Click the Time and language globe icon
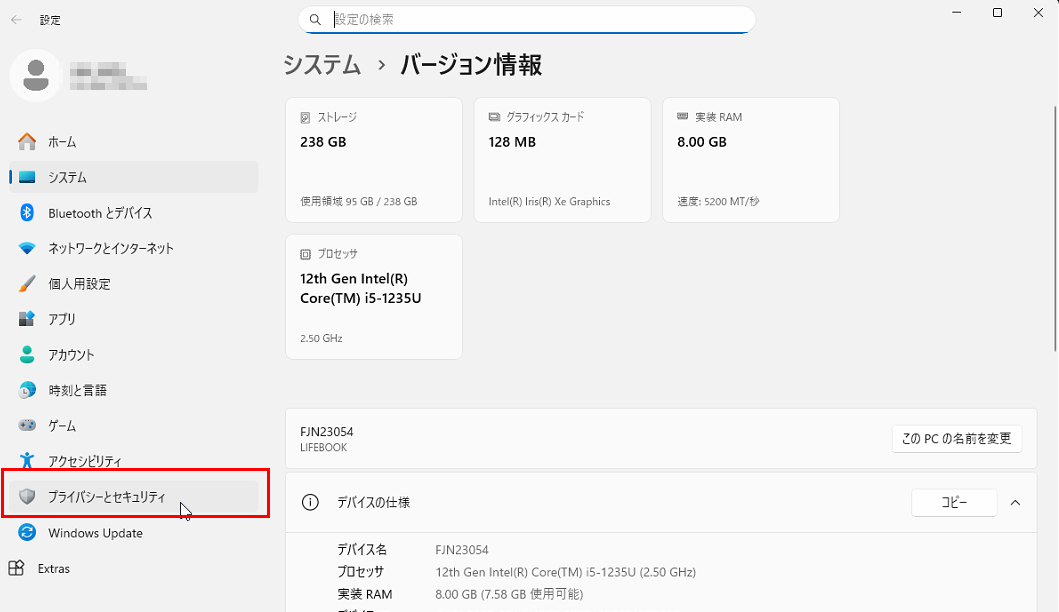 27,390
